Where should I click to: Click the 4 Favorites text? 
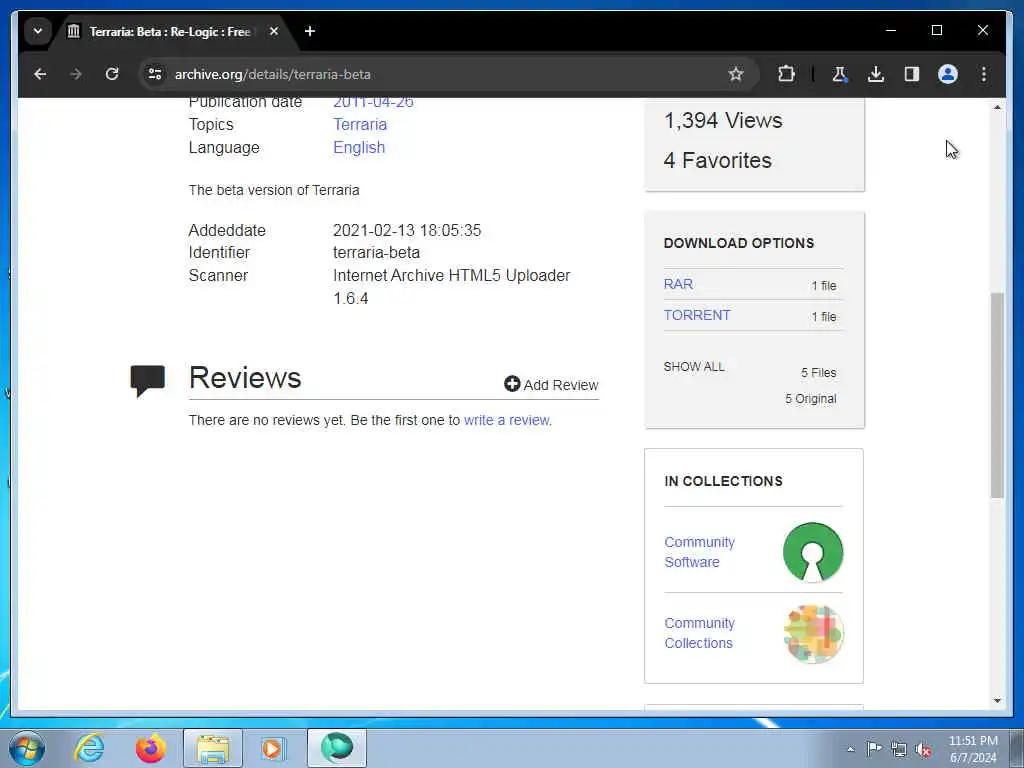pyautogui.click(x=717, y=160)
